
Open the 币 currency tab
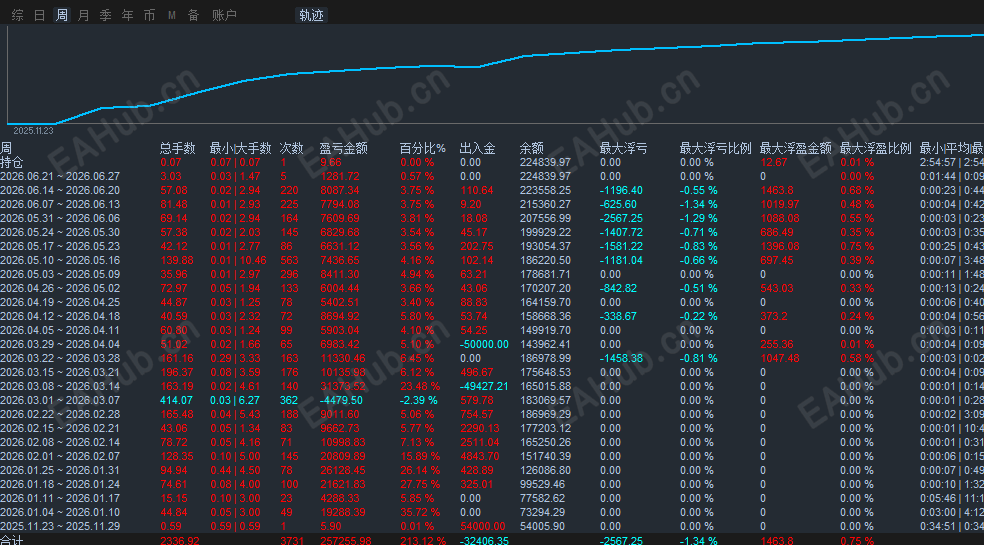coord(149,15)
